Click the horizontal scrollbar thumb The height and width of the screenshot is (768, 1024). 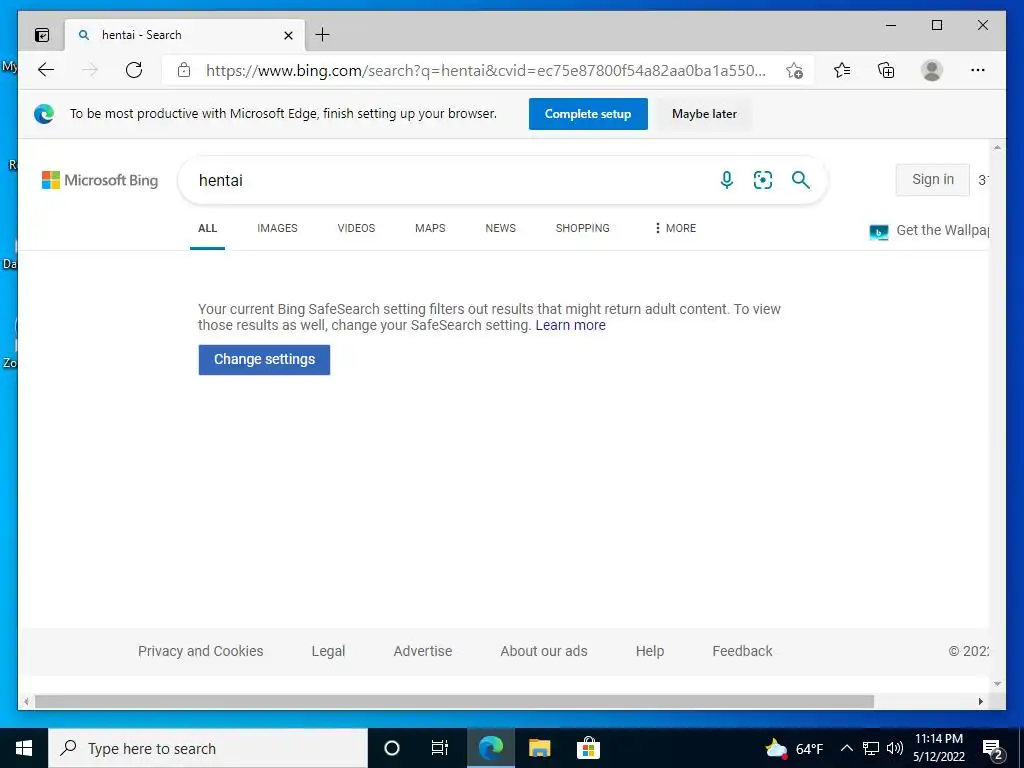(455, 701)
